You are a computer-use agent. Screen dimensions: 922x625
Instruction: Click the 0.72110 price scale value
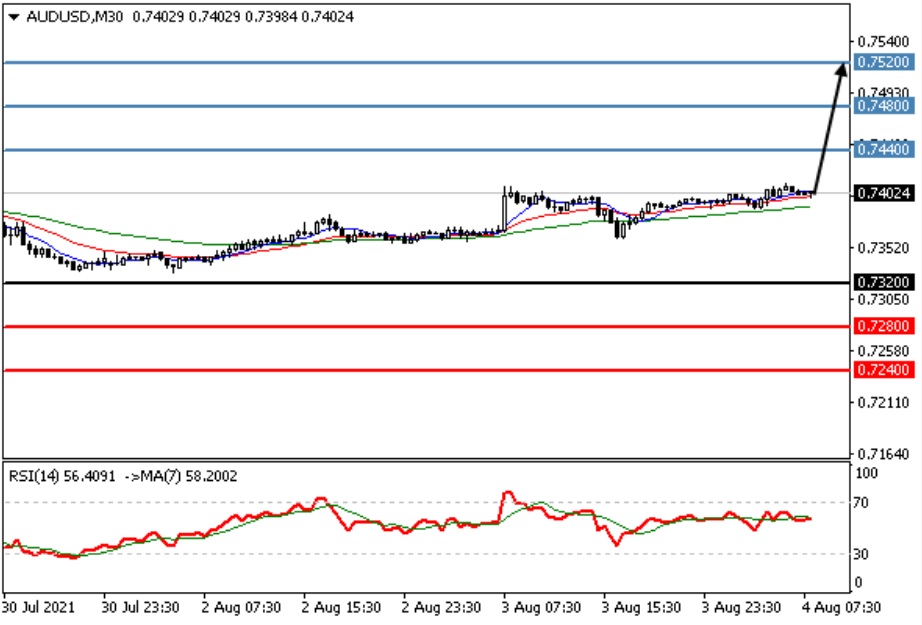[x=883, y=403]
